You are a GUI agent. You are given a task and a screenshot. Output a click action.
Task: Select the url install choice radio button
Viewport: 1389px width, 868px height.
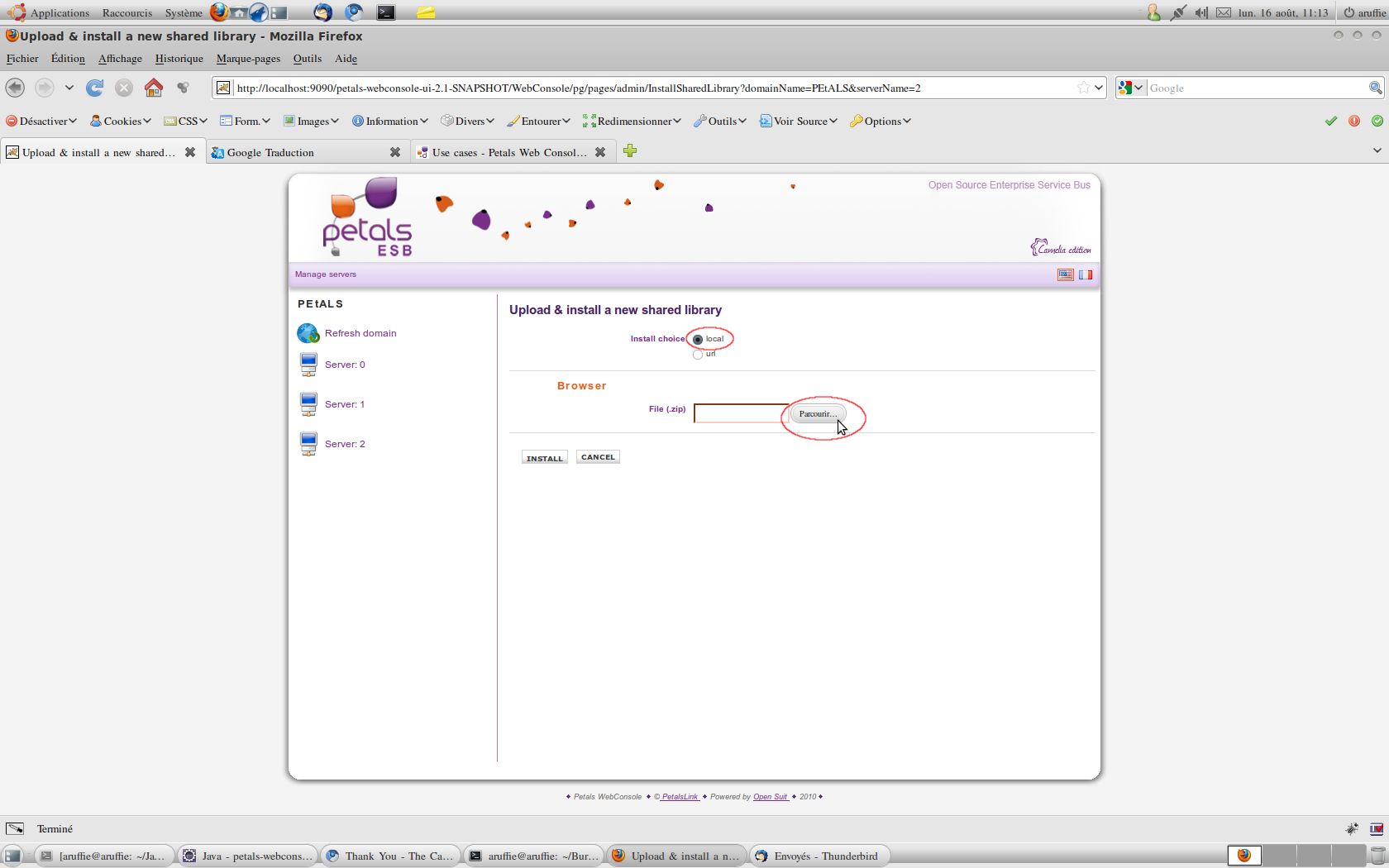coord(698,355)
